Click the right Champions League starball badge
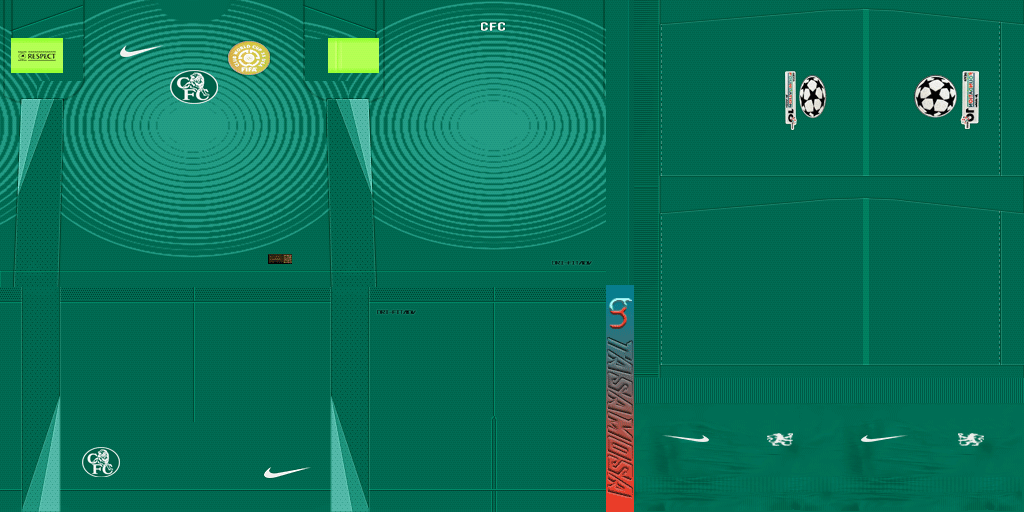This screenshot has height=512, width=1024. tap(935, 97)
